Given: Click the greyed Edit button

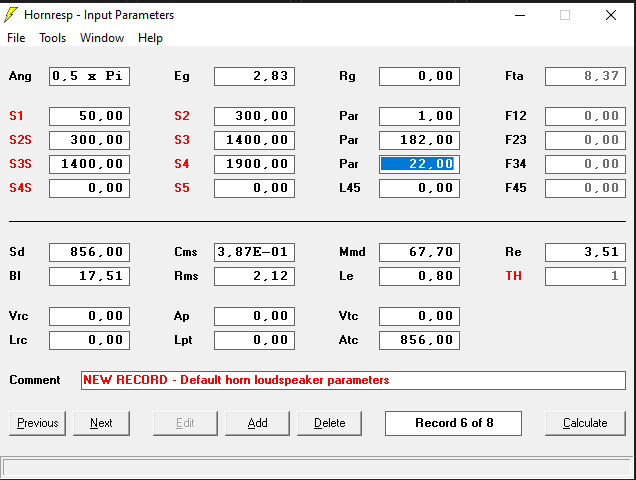Looking at the screenshot, I should [x=185, y=423].
